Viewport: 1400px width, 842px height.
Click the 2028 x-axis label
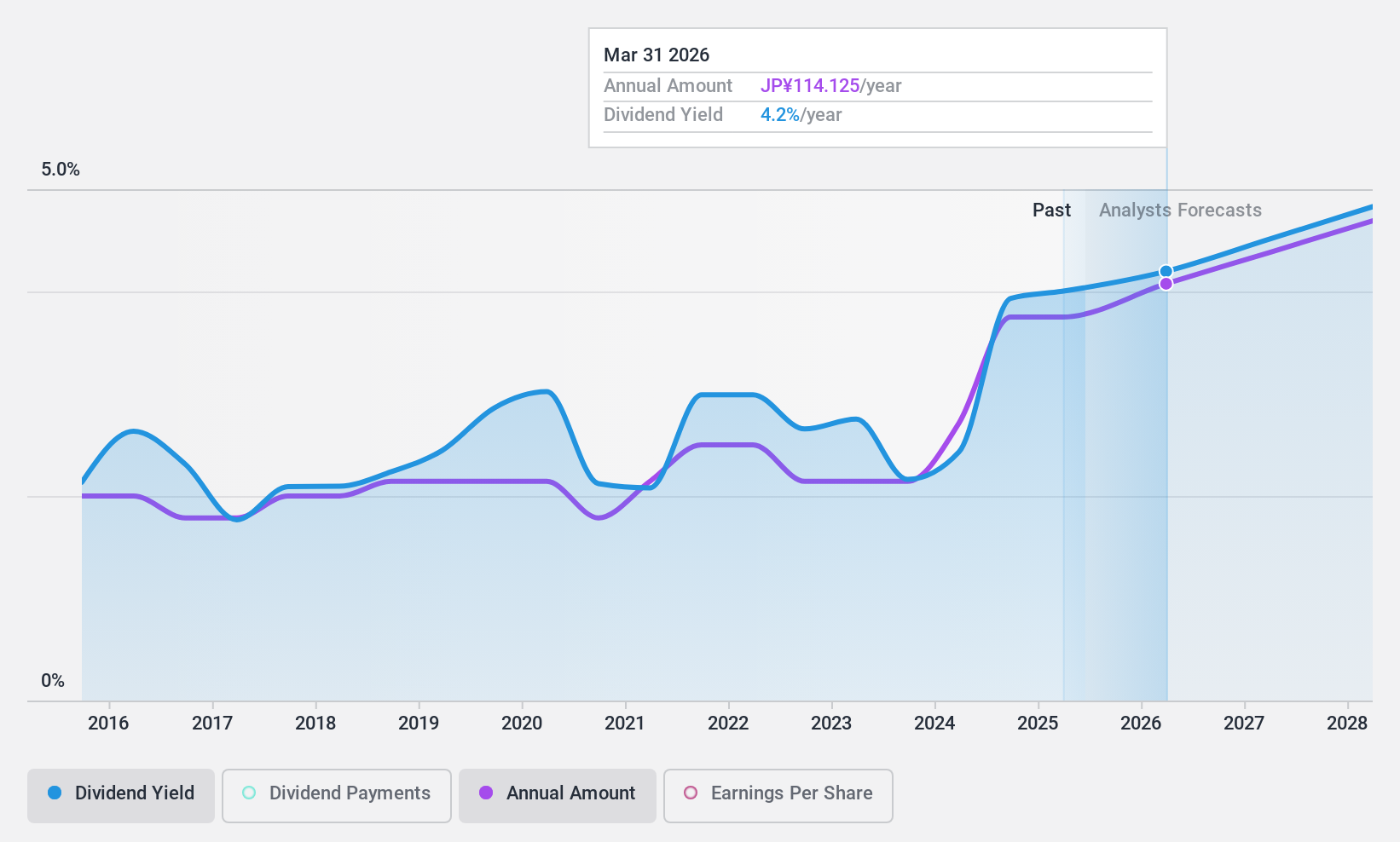click(1347, 724)
